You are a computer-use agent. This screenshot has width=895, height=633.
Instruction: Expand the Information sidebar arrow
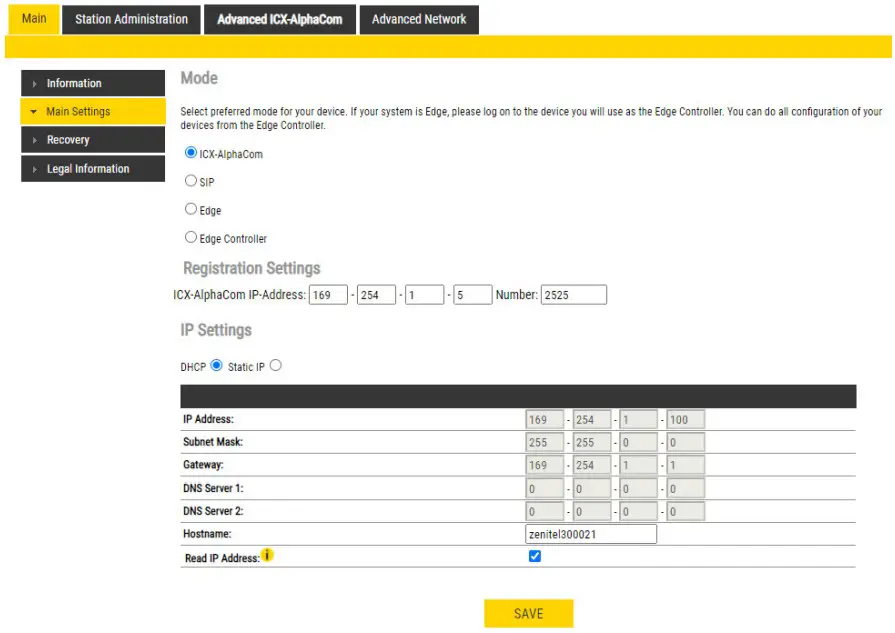pyautogui.click(x=34, y=84)
